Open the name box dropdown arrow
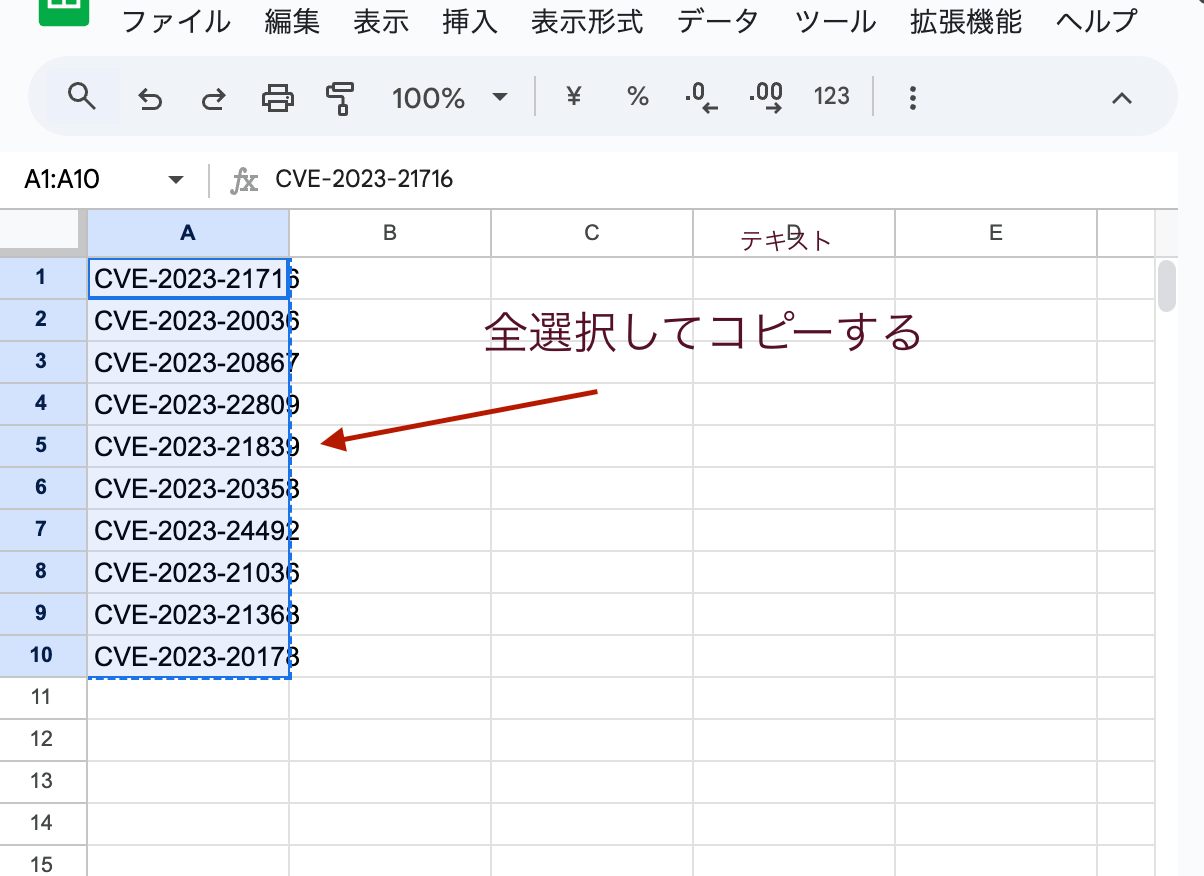This screenshot has height=876, width=1204. [175, 179]
